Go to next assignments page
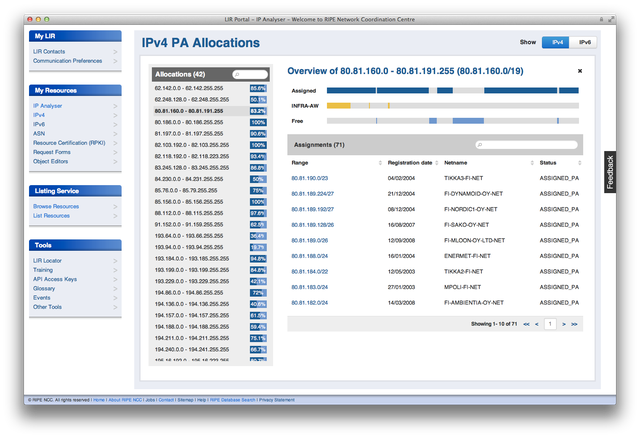640x438 pixels. [x=564, y=324]
